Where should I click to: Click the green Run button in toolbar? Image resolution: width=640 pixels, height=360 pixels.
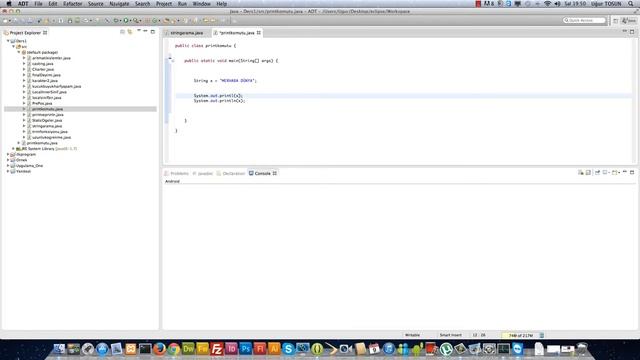pyautogui.click(x=126, y=20)
